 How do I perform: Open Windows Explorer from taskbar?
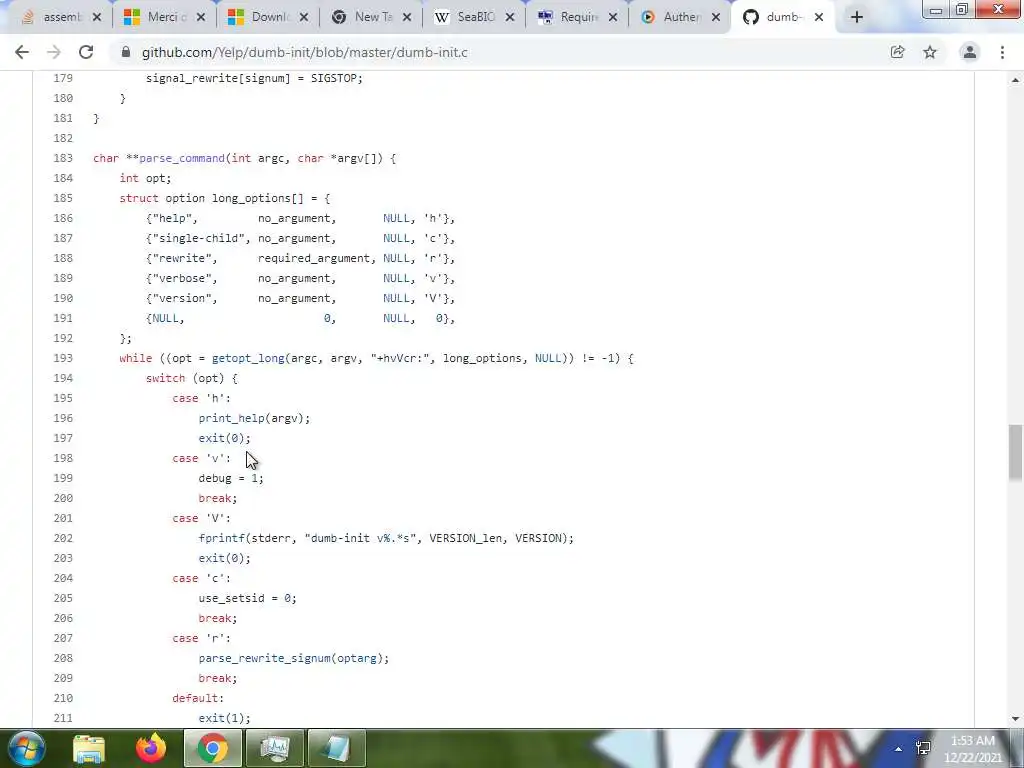(x=89, y=748)
